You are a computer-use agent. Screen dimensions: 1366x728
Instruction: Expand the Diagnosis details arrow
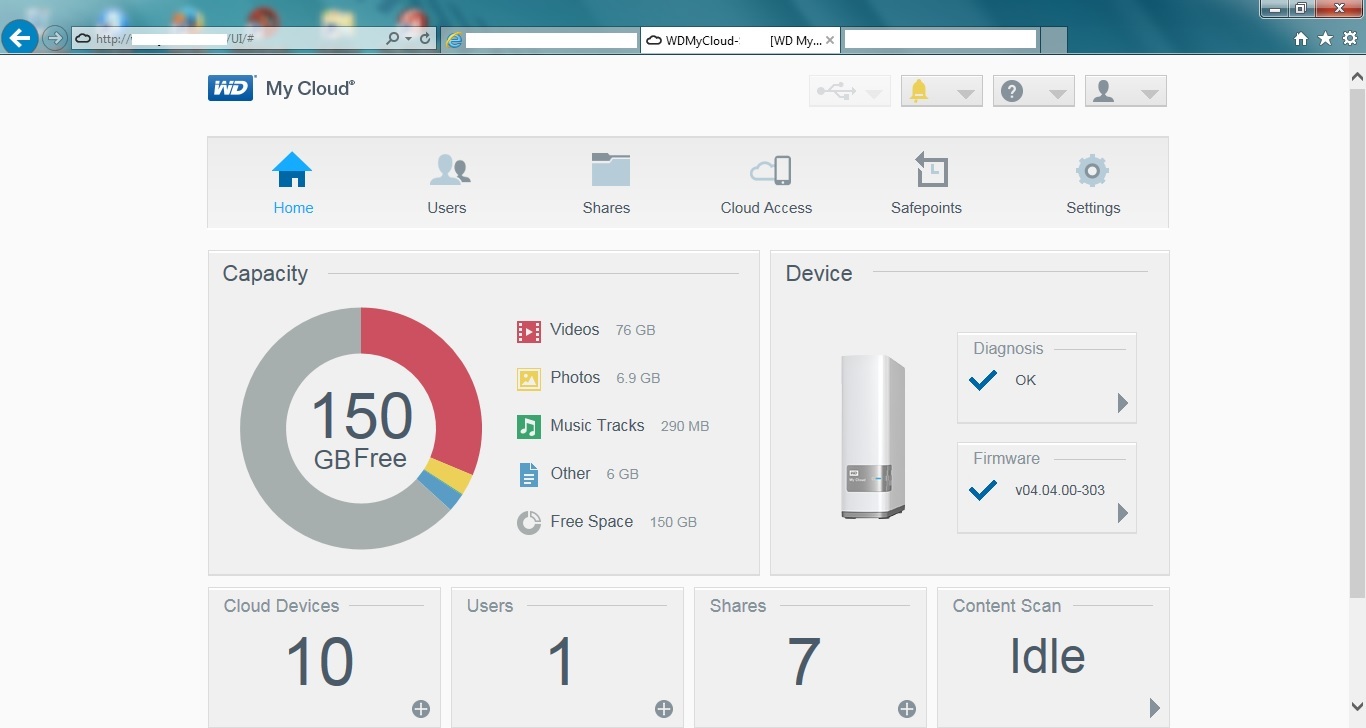[1122, 403]
